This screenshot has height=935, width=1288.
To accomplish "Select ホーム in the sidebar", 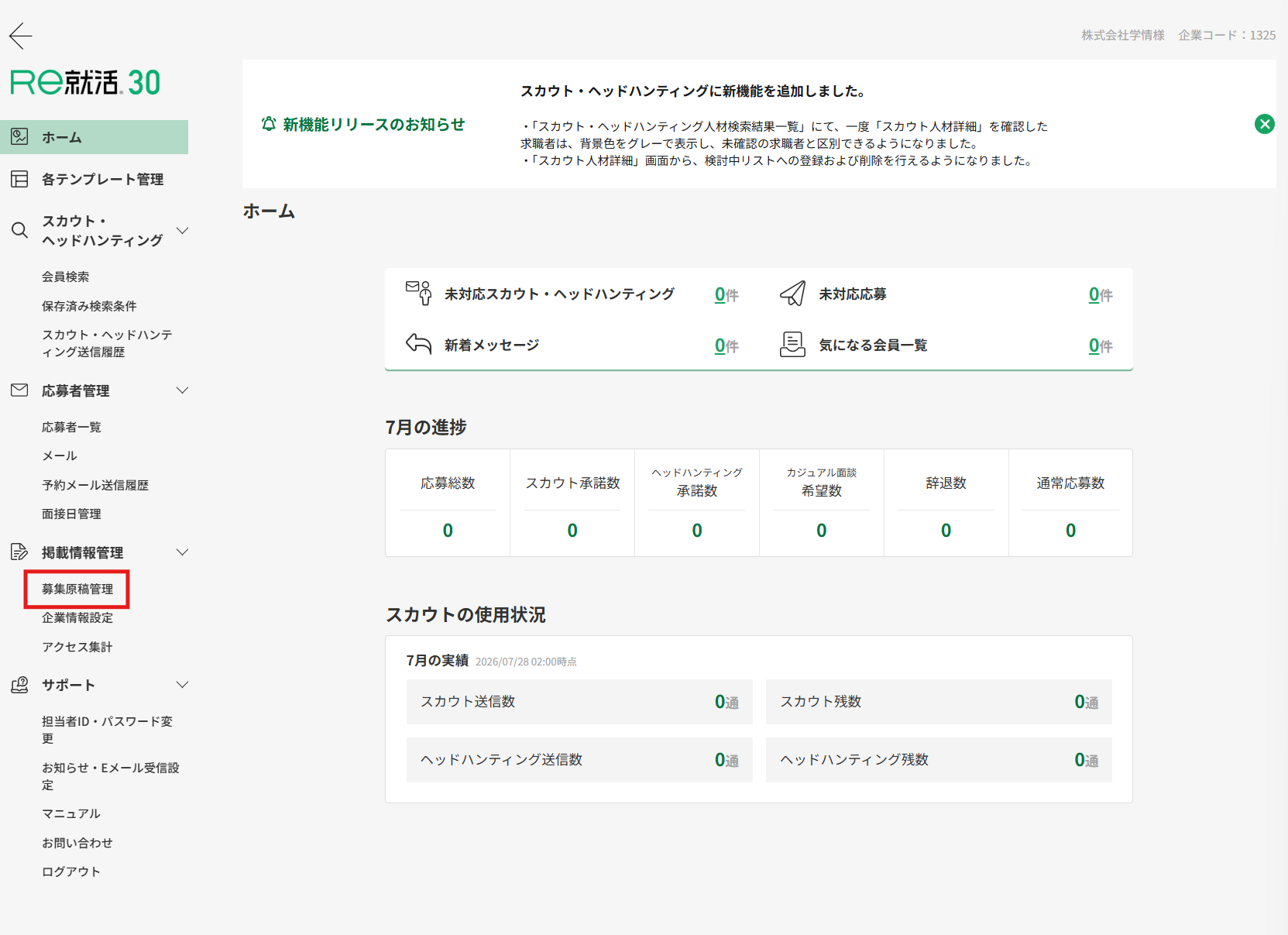I will click(94, 137).
